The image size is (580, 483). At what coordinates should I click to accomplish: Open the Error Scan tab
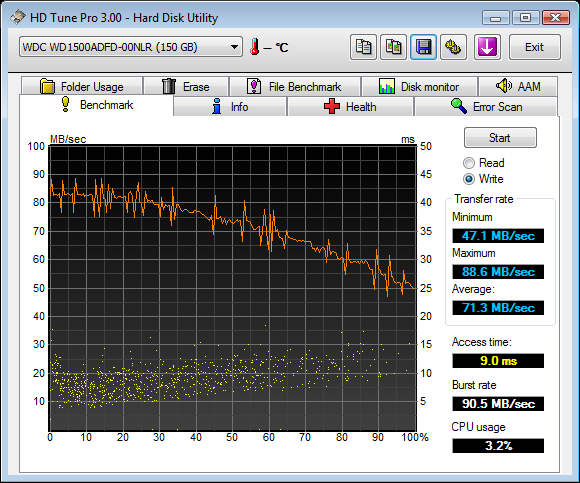coord(486,107)
